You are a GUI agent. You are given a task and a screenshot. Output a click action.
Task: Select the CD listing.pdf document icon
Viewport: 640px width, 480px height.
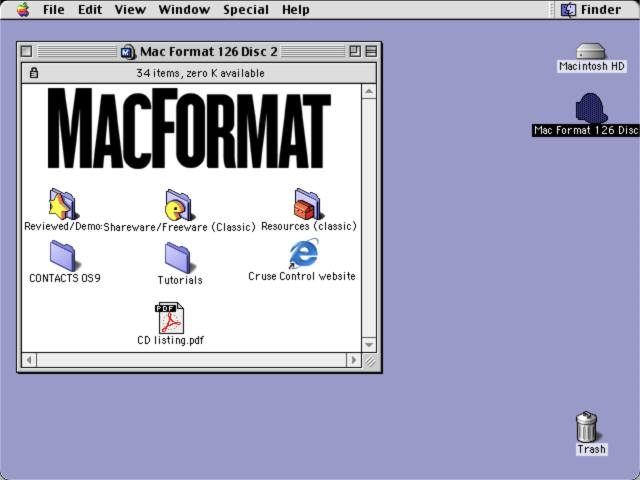170,318
